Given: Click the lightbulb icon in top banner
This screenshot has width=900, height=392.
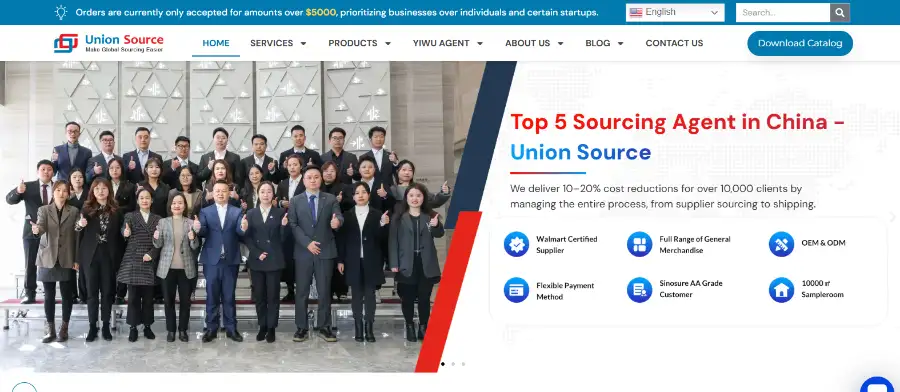Looking at the screenshot, I should [61, 12].
